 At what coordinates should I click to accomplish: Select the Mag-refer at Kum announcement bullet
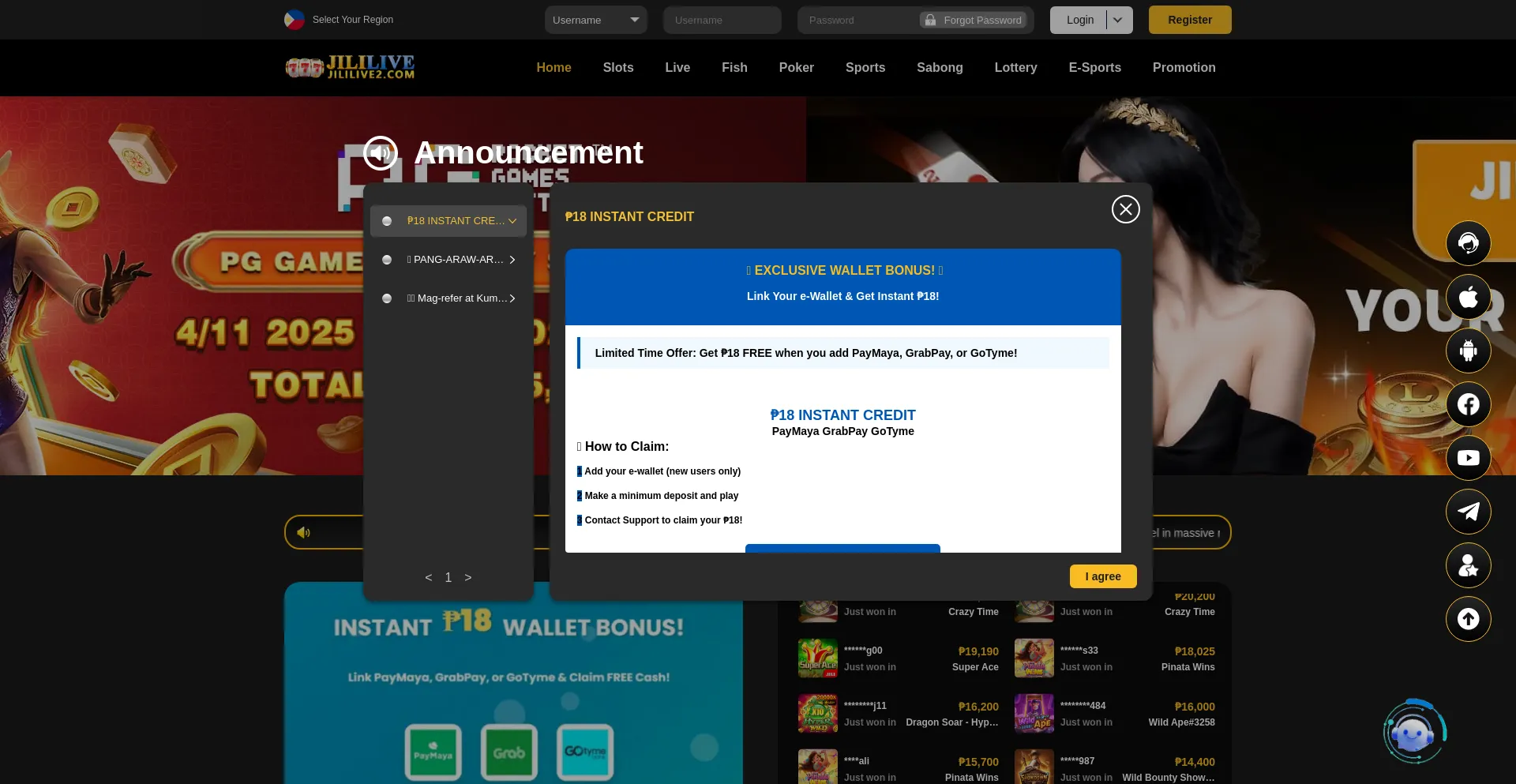coord(387,298)
